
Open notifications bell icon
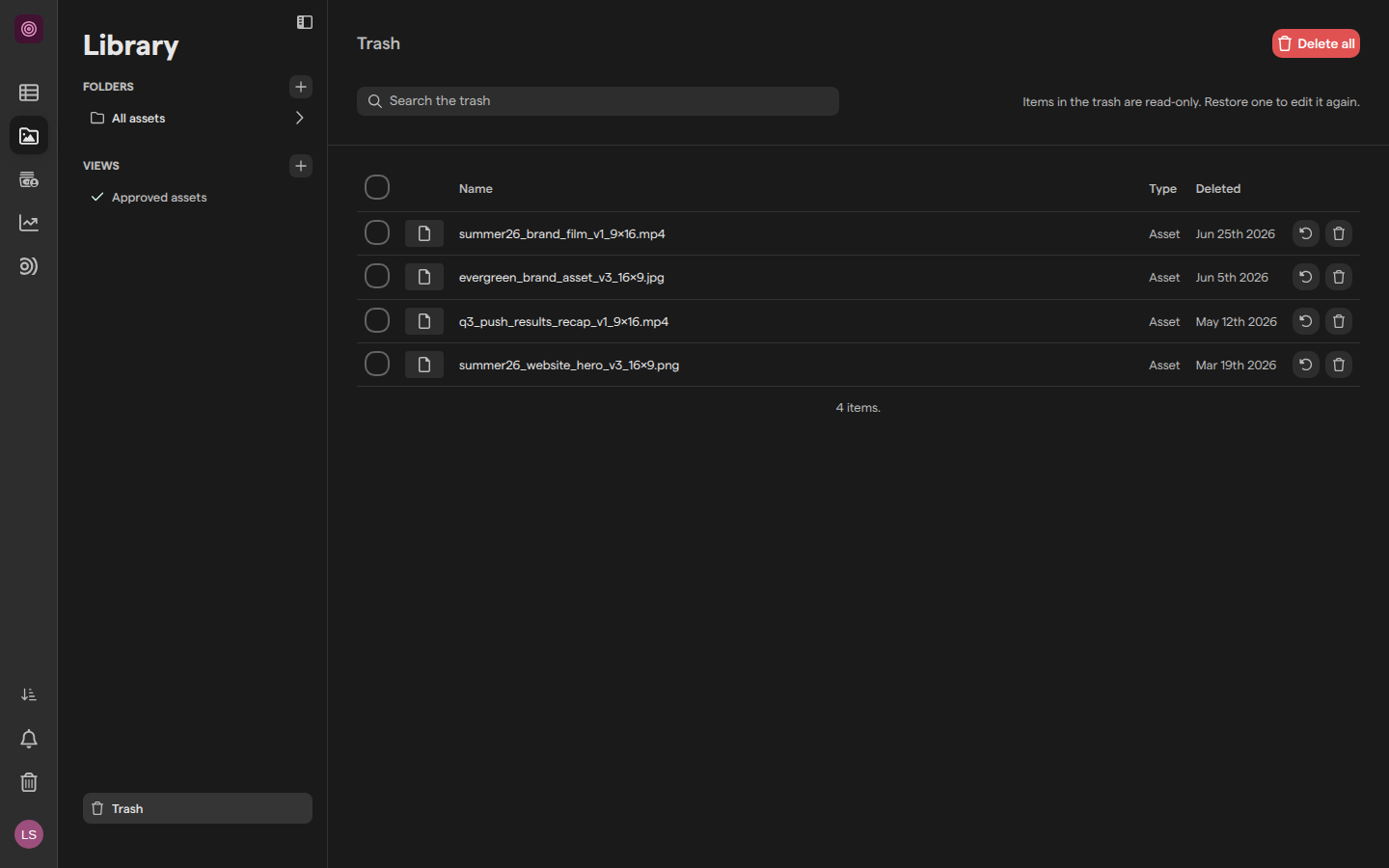pyautogui.click(x=29, y=739)
